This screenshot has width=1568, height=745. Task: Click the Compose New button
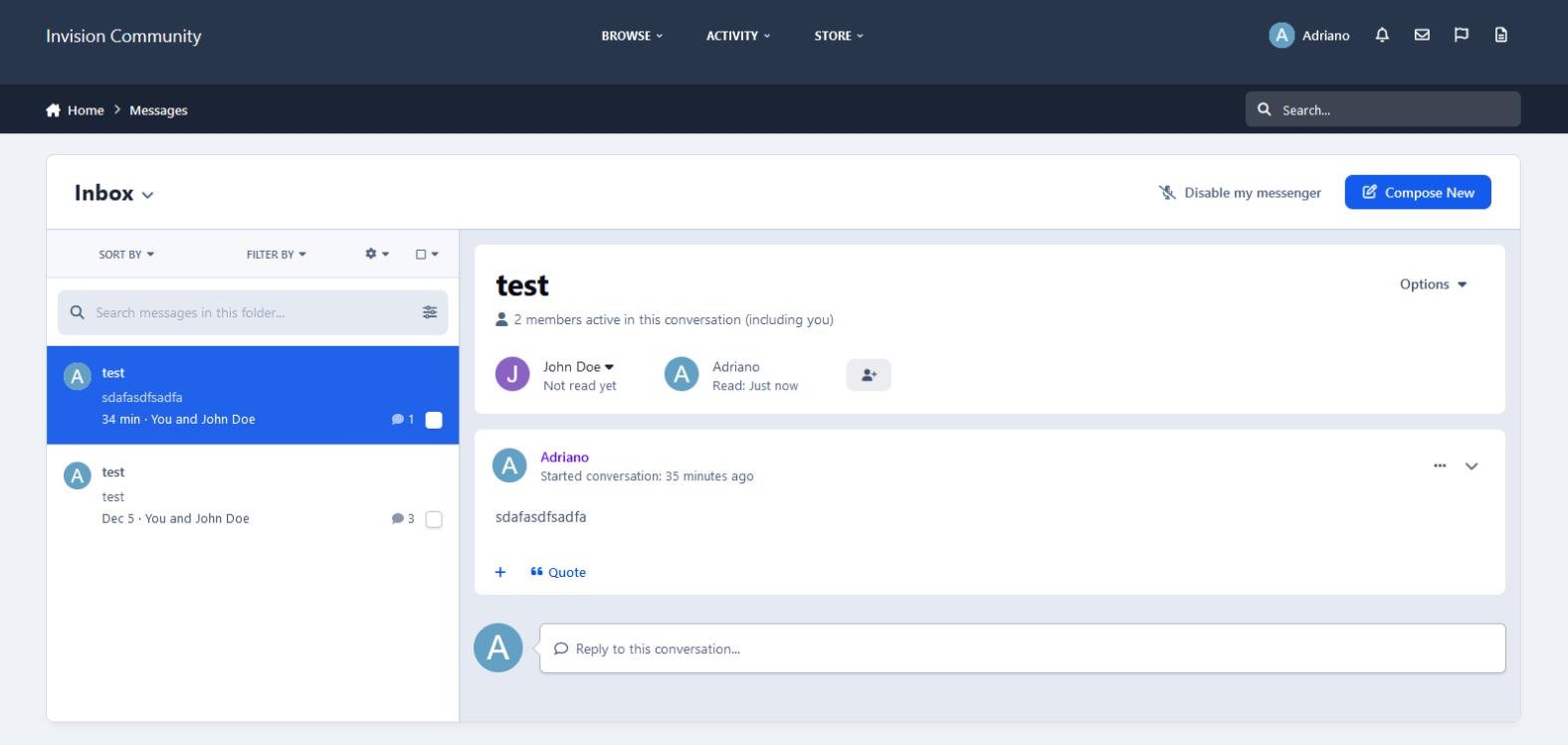pos(1417,193)
